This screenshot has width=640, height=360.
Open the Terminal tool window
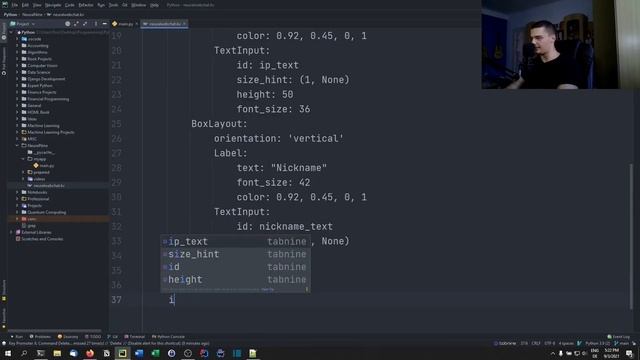click(135, 337)
